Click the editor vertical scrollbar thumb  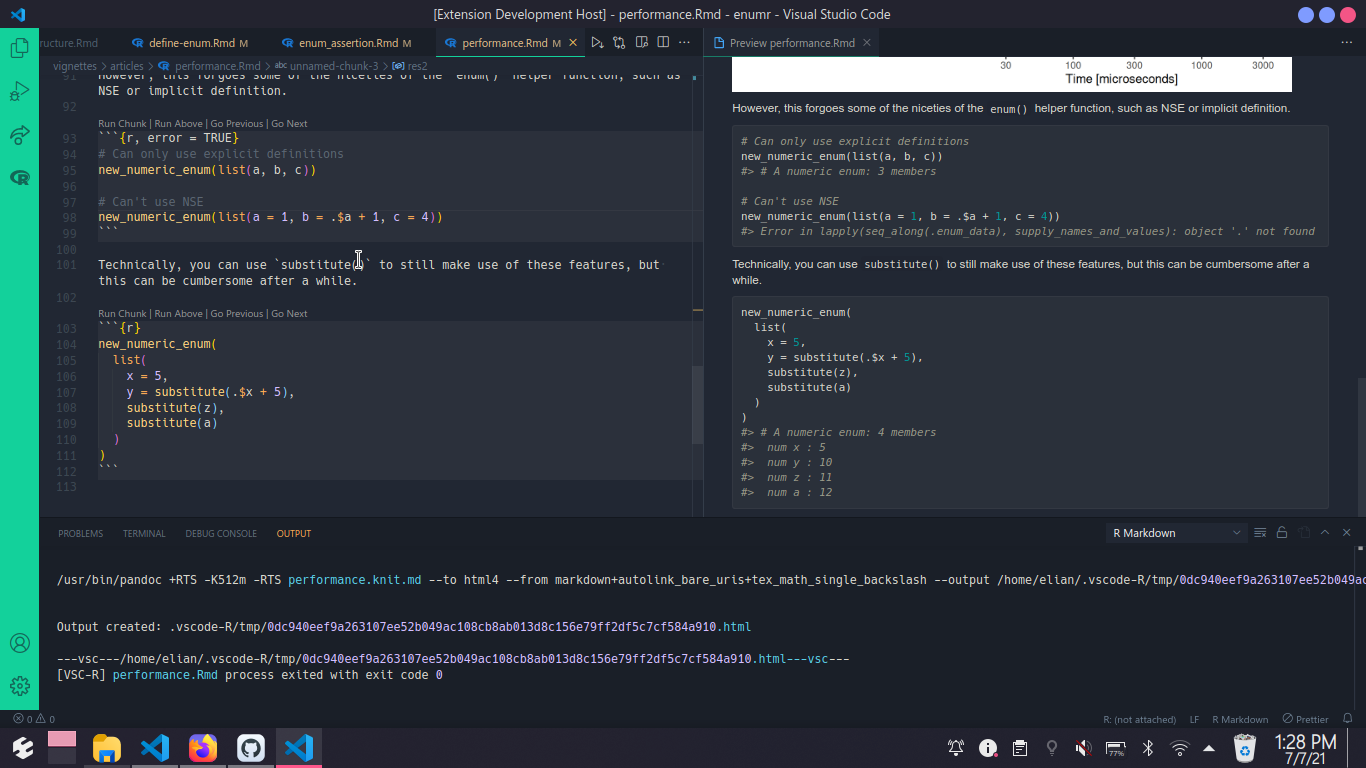click(697, 405)
